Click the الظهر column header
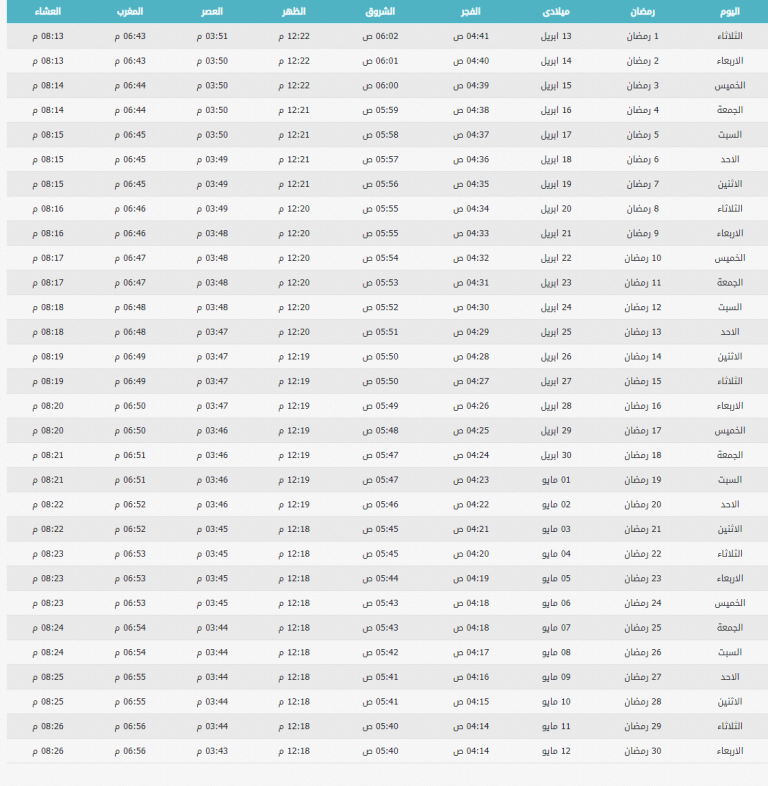This screenshot has width=768, height=786. (296, 12)
